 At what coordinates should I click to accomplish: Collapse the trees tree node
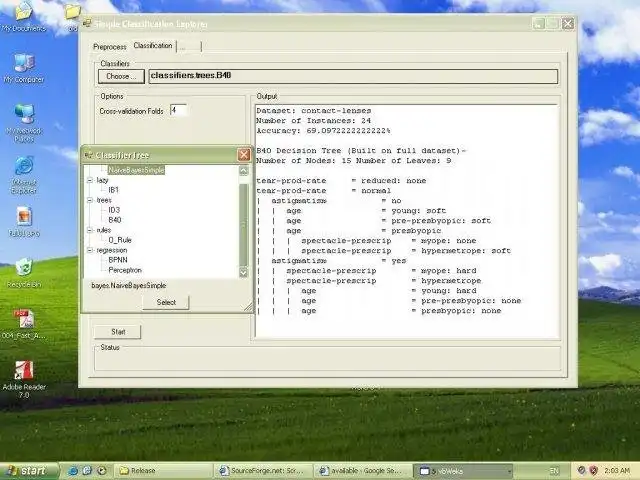pyautogui.click(x=90, y=200)
